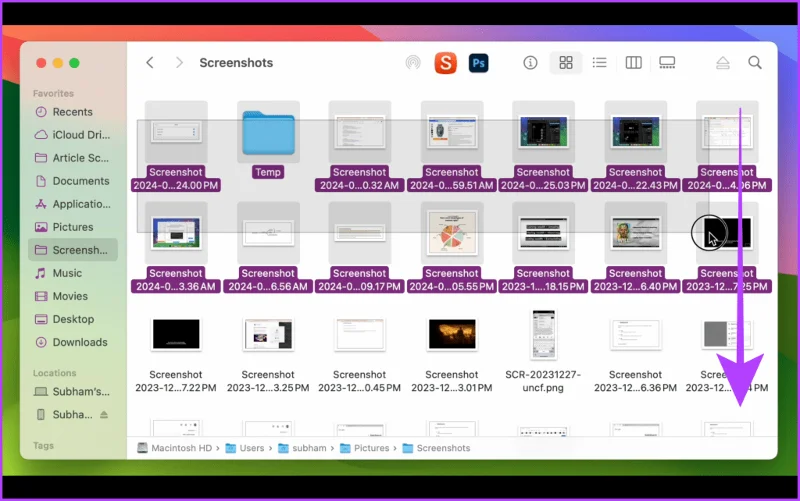Eject the Subha... device in sidebar
The width and height of the screenshot is (800, 501).
[x=104, y=415]
